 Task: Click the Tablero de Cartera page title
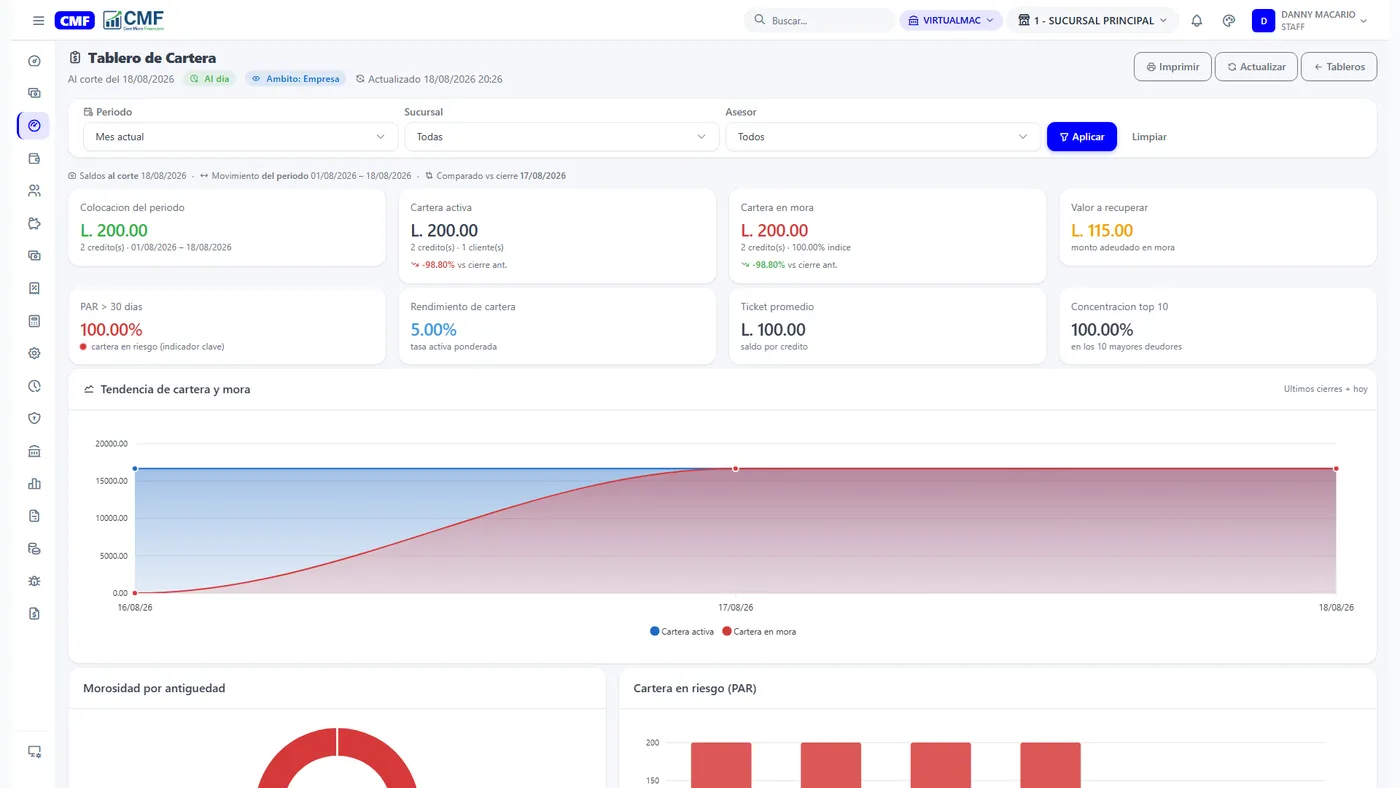152,58
